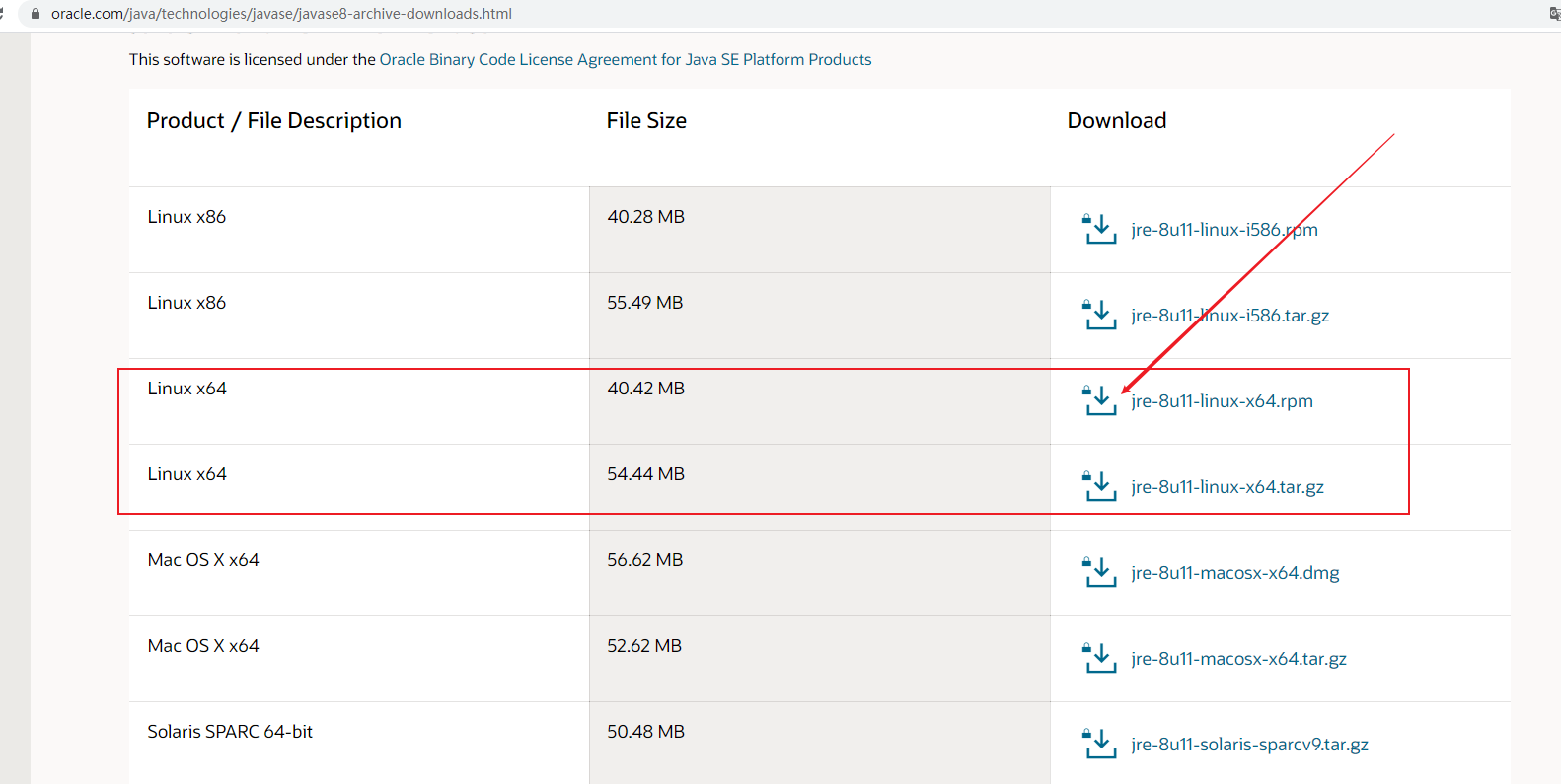Click the oracle.com URL in address bar
This screenshot has height=784, width=1561.
coord(281,14)
